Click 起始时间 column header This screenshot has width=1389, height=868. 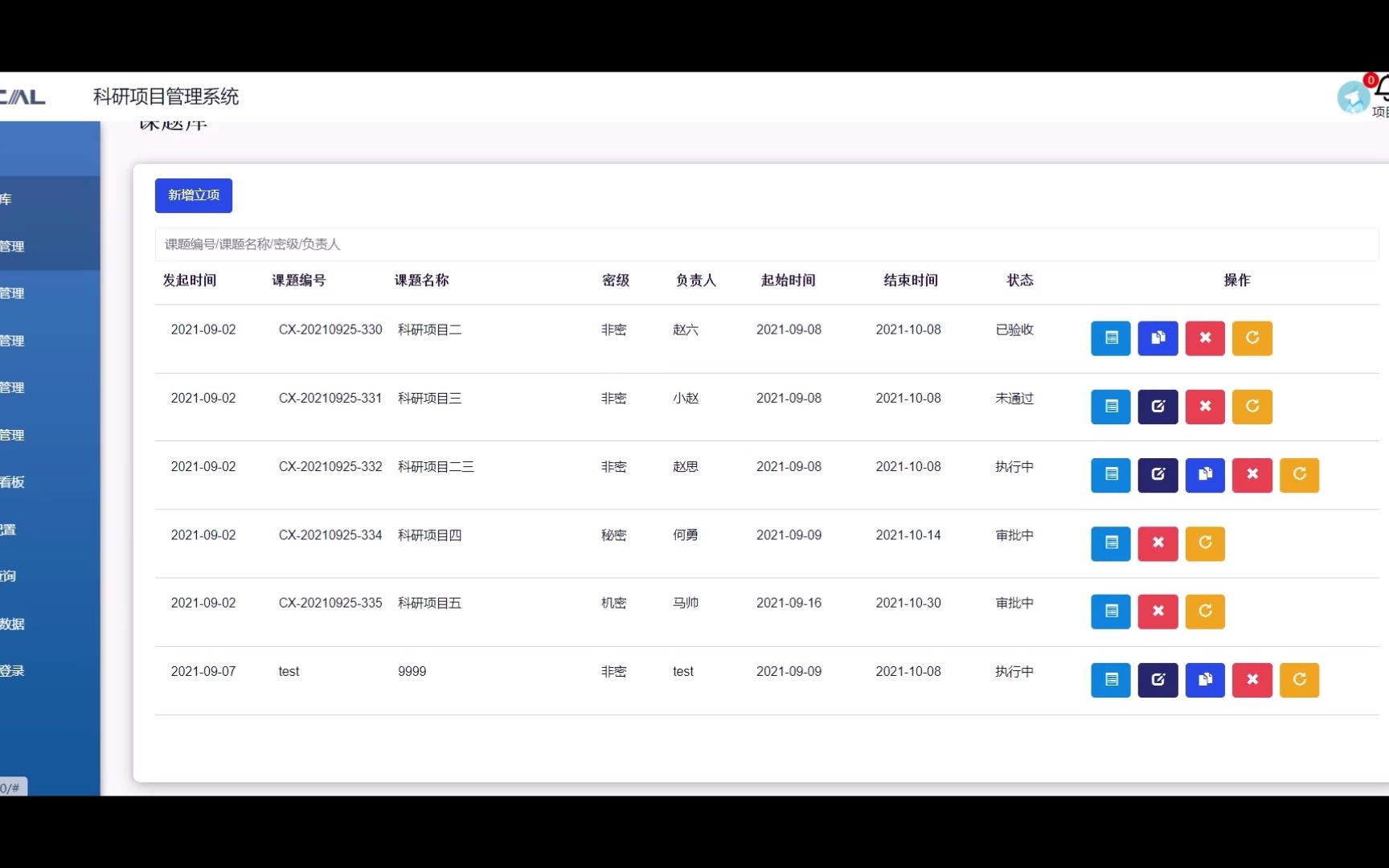coord(789,280)
